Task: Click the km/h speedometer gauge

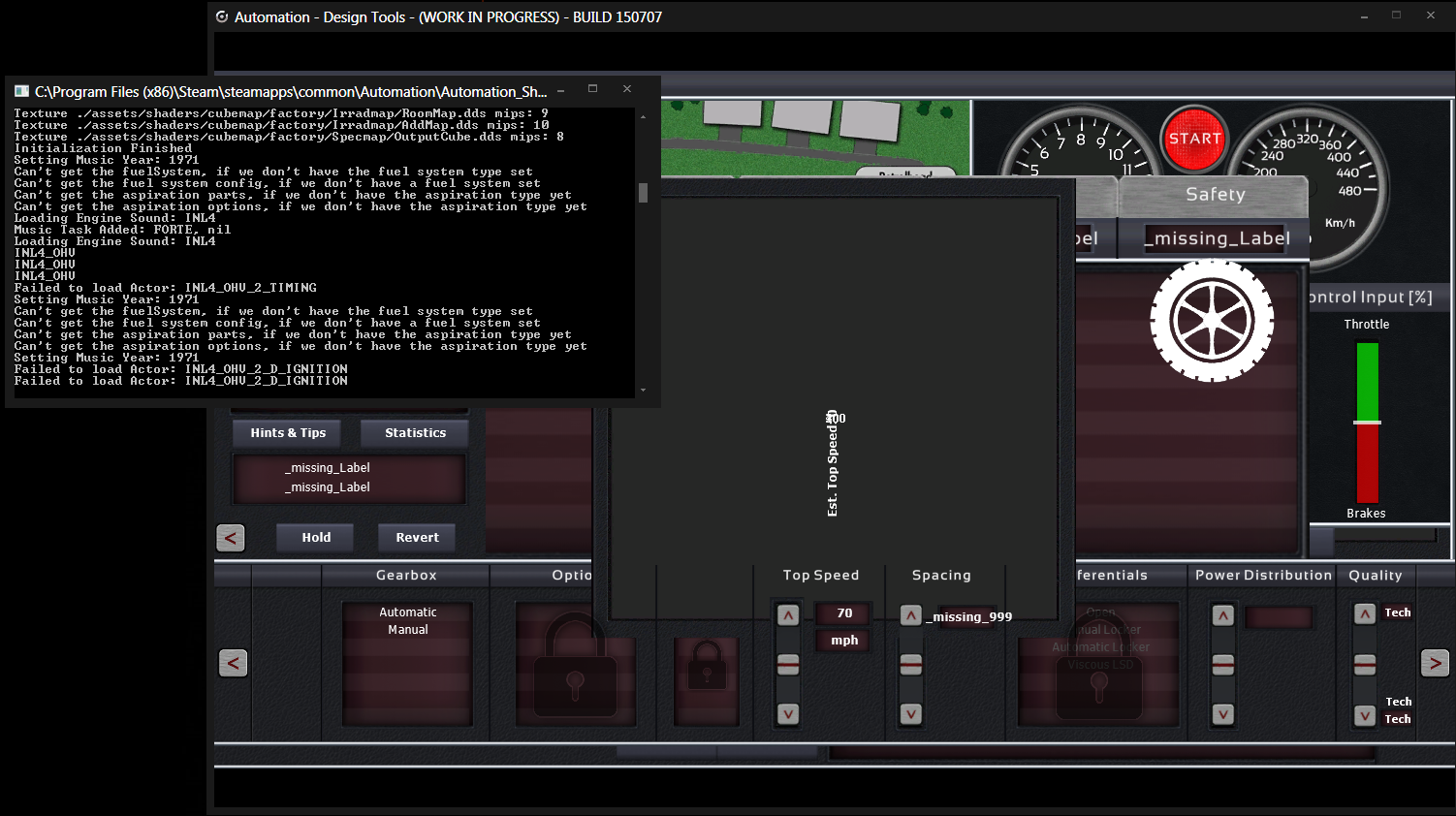Action: [1309, 186]
